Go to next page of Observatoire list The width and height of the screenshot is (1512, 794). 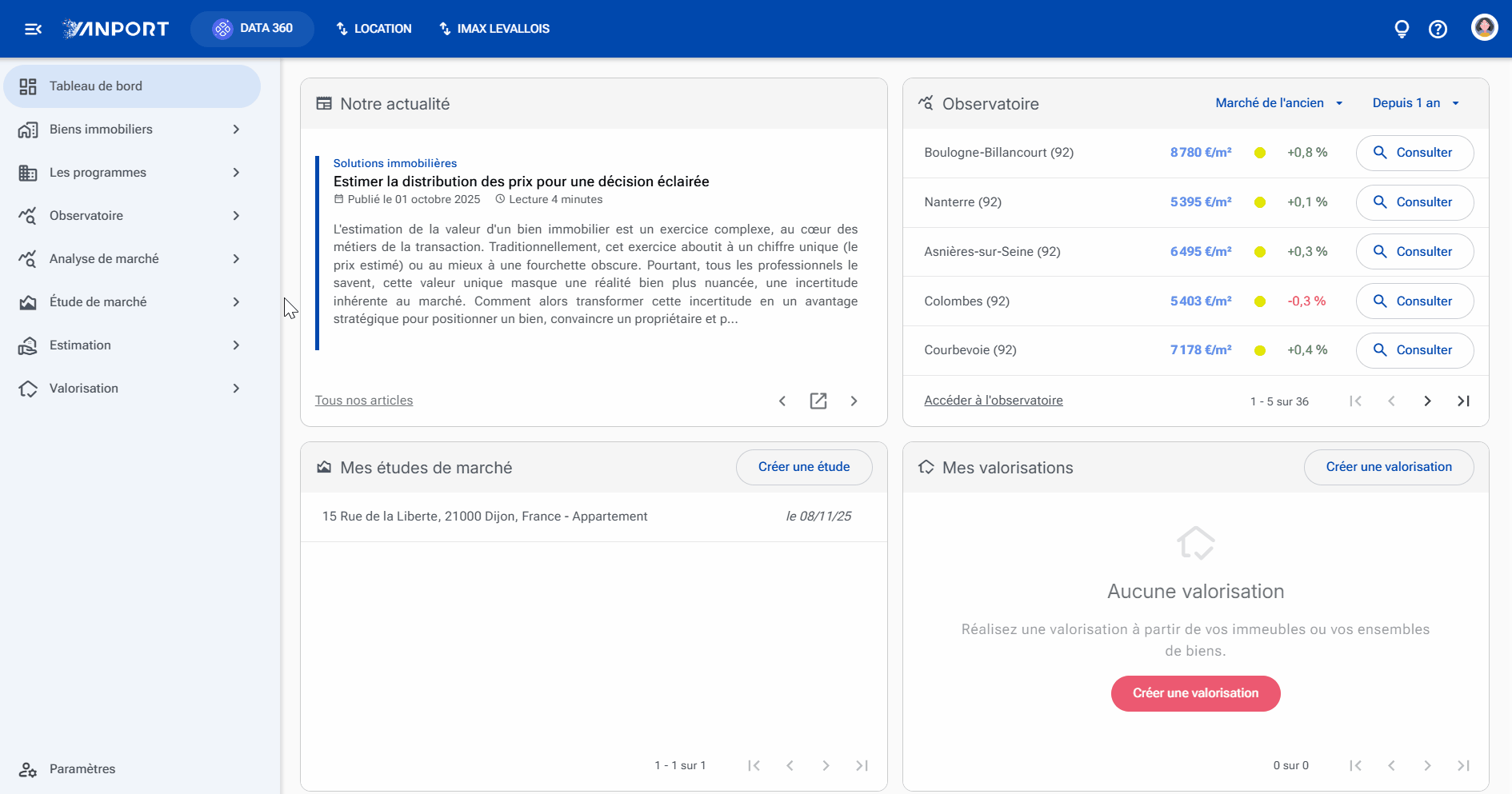(1427, 401)
